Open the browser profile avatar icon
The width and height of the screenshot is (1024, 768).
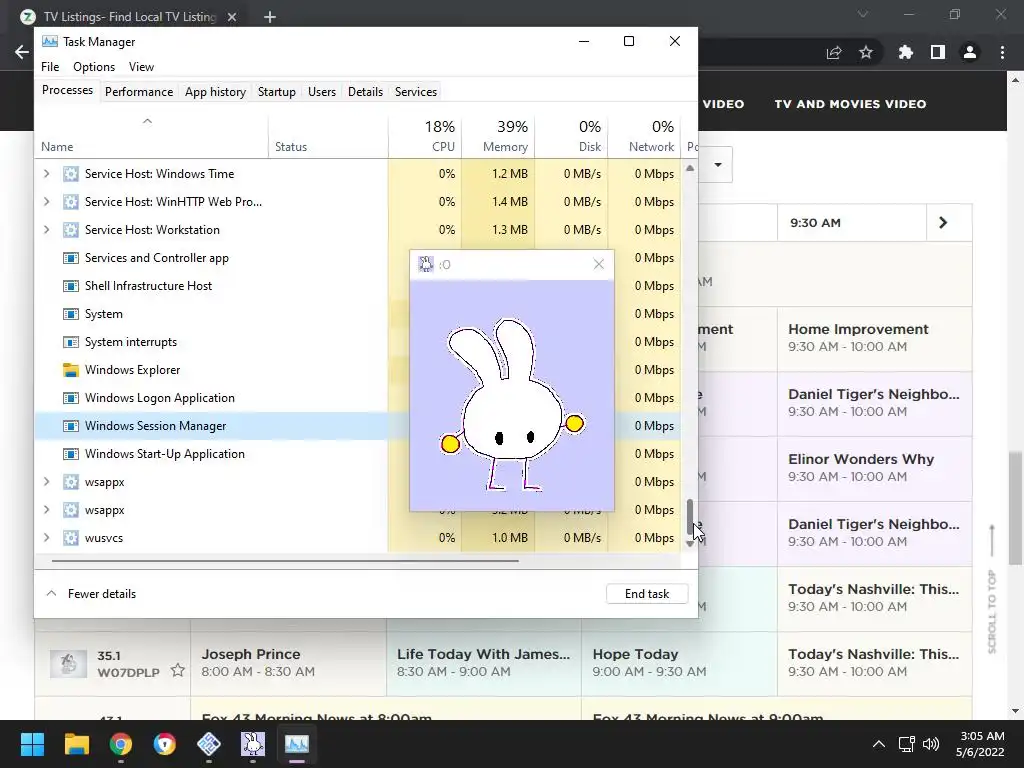(x=970, y=52)
